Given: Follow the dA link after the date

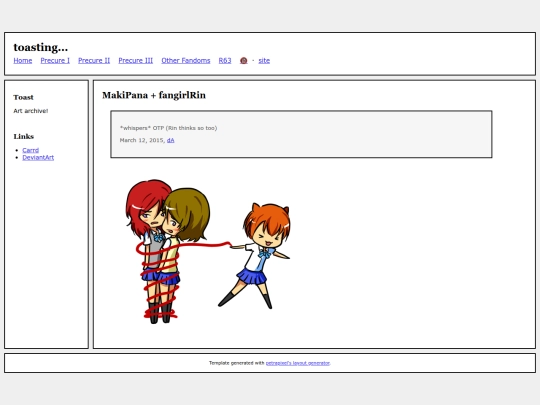Looking at the screenshot, I should tap(170, 140).
